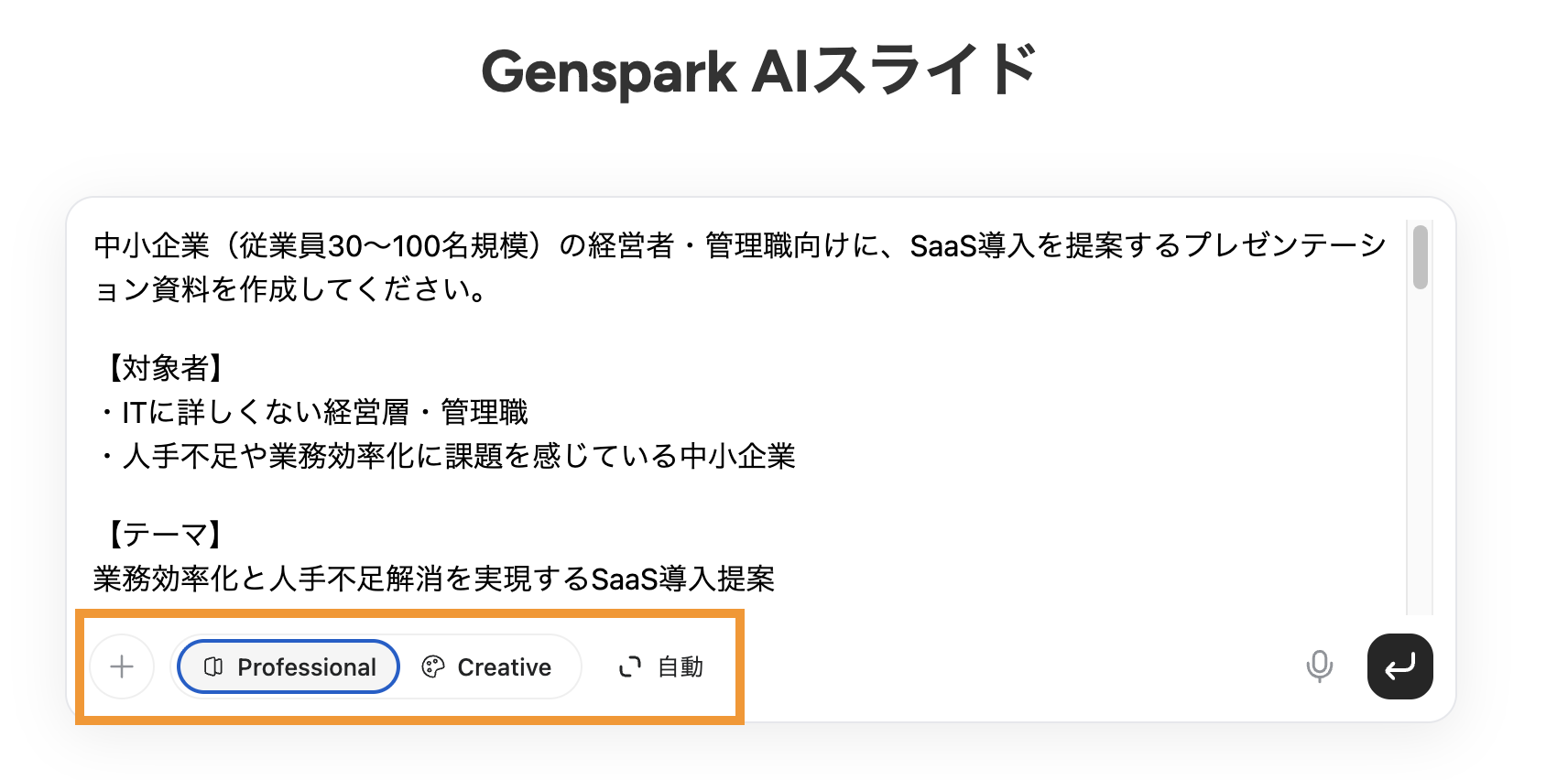1568x780 pixels.
Task: Click the book icon inside the Professional pill
Action: tap(213, 666)
